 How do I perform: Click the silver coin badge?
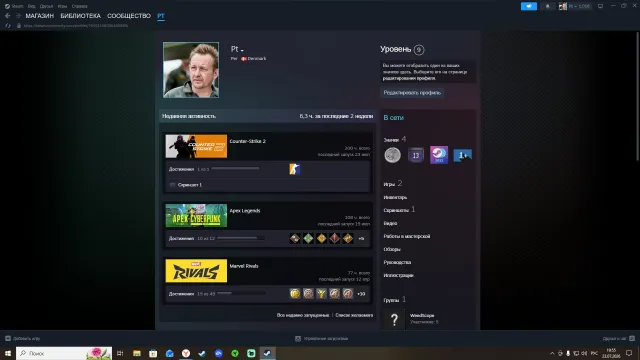click(393, 155)
